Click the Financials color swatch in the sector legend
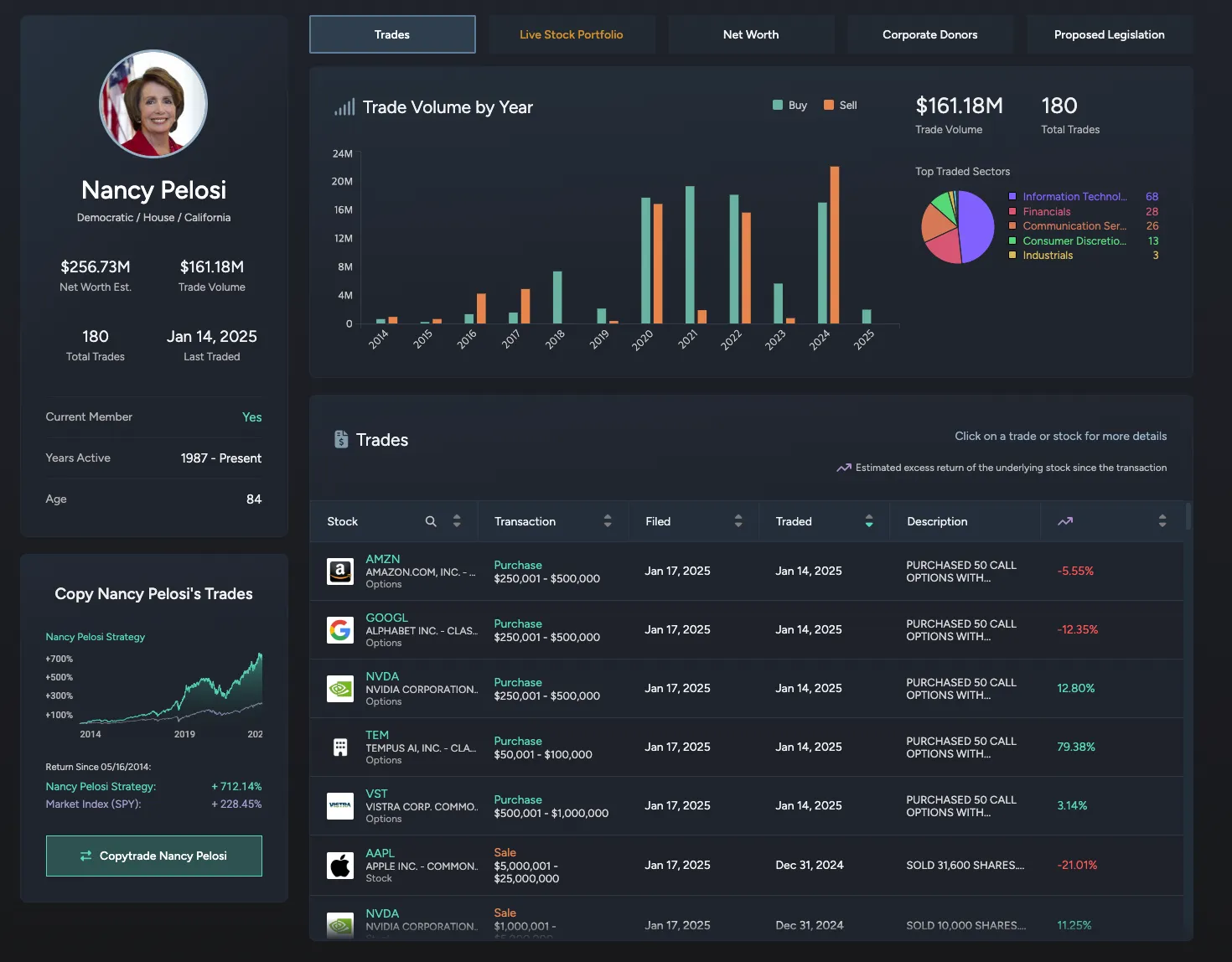The image size is (1232, 962). pos(1012,211)
